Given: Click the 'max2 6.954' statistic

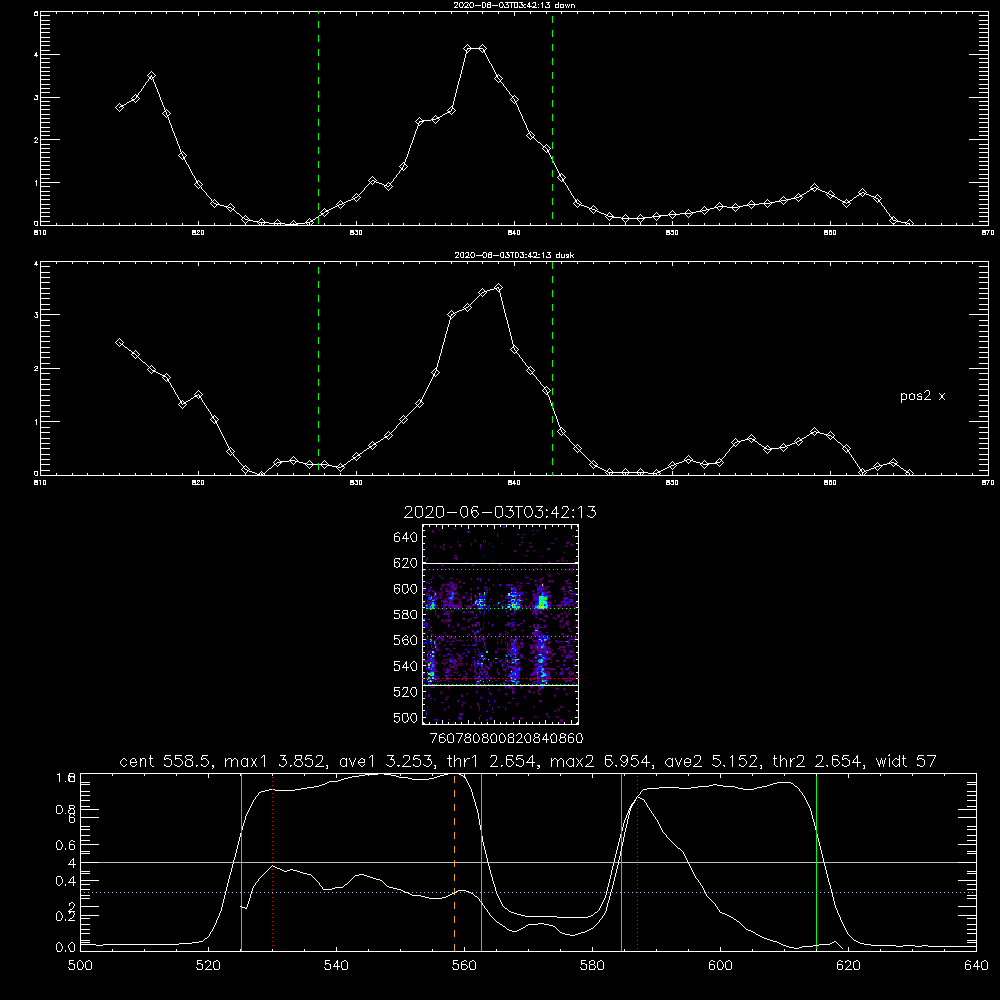Looking at the screenshot, I should 600,761.
